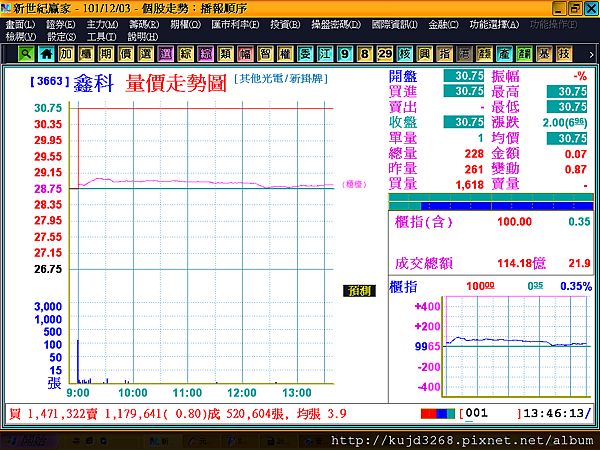
Task: Click the 興 emerging stocks icon
Action: click(424, 54)
